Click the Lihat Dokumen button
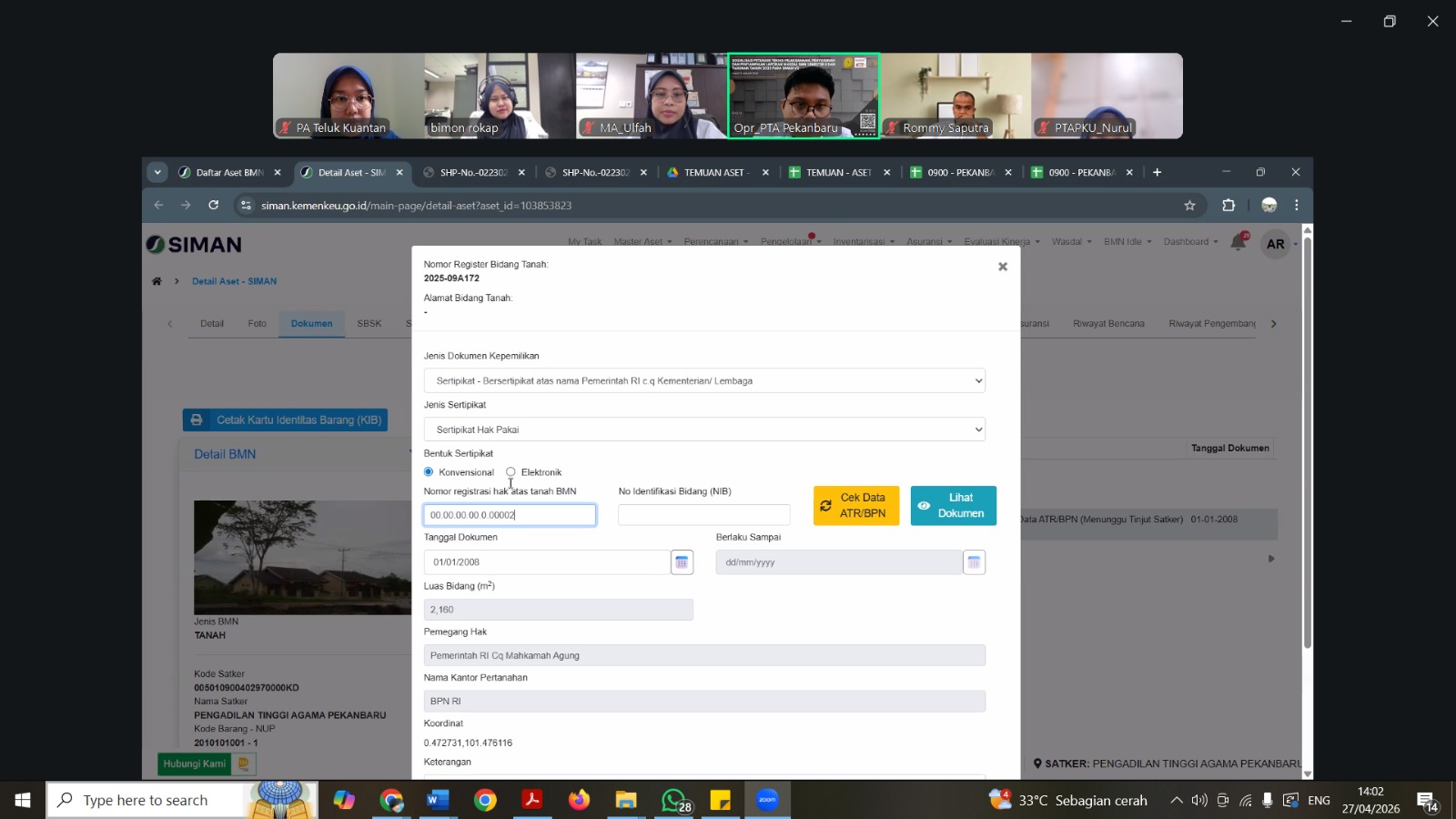The height and width of the screenshot is (819, 1456). click(953, 505)
